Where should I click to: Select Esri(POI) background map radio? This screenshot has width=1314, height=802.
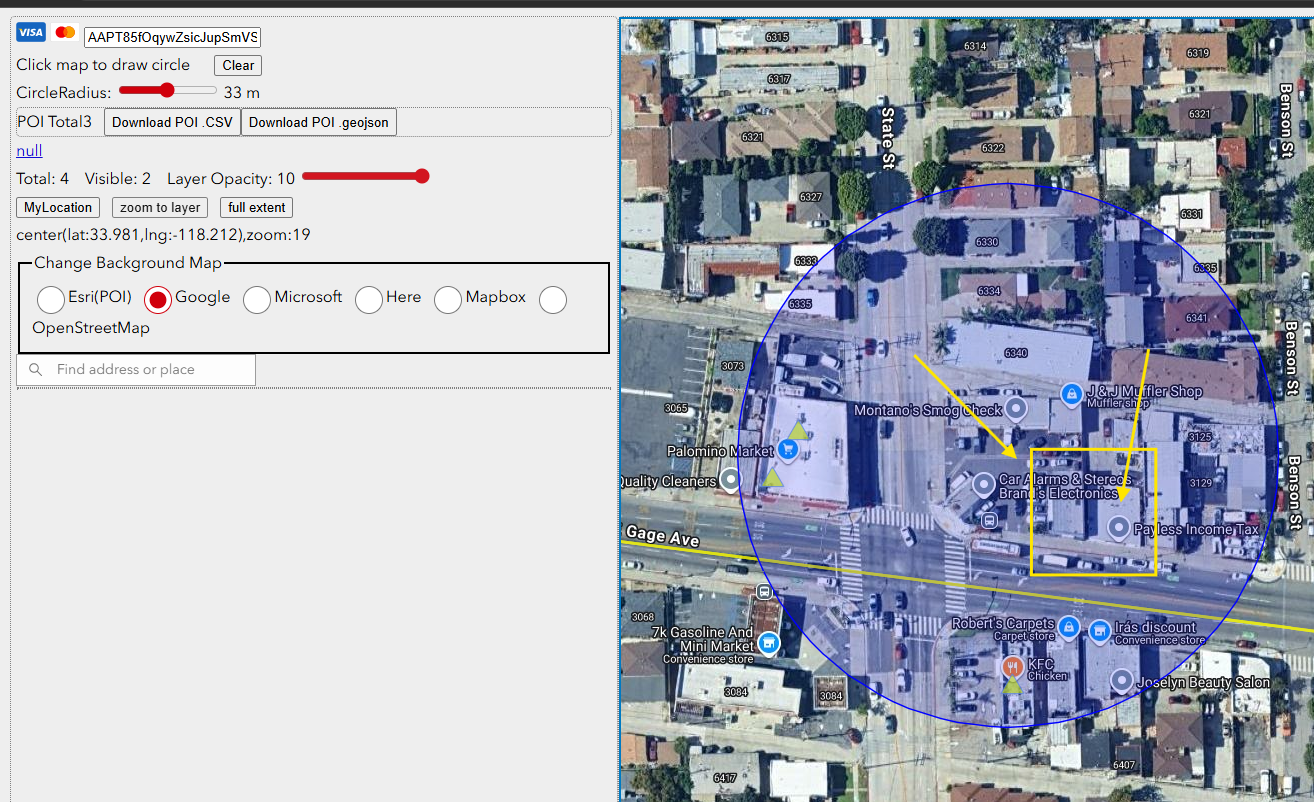(51, 299)
